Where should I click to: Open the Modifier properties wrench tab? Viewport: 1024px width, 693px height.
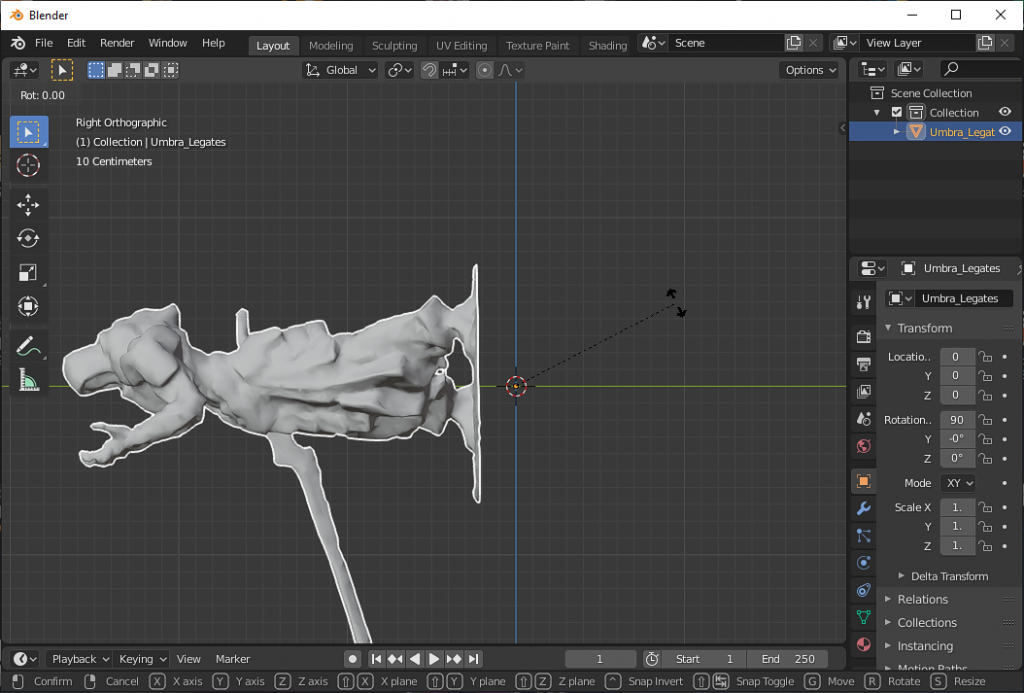(x=863, y=507)
